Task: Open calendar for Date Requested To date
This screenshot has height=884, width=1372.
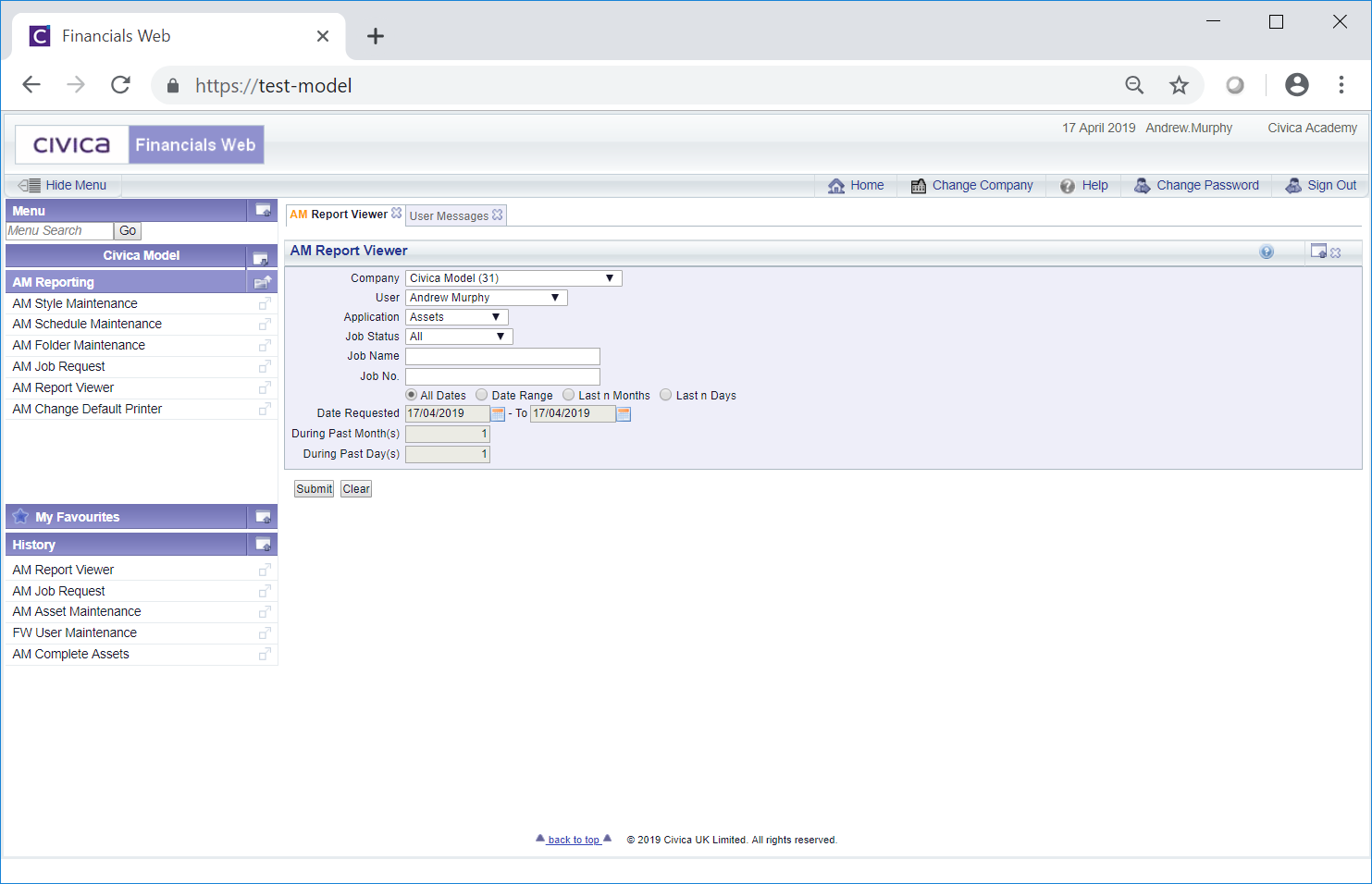Action: pos(624,414)
